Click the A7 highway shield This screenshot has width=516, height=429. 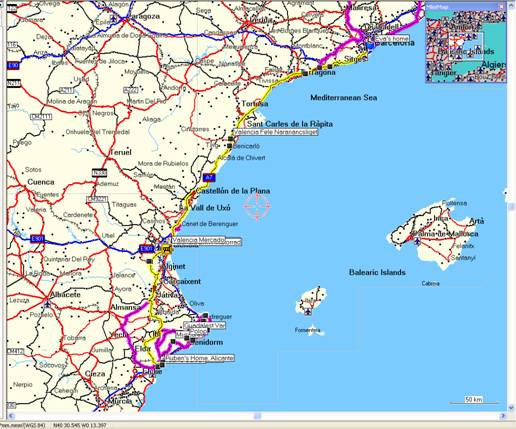(x=209, y=177)
